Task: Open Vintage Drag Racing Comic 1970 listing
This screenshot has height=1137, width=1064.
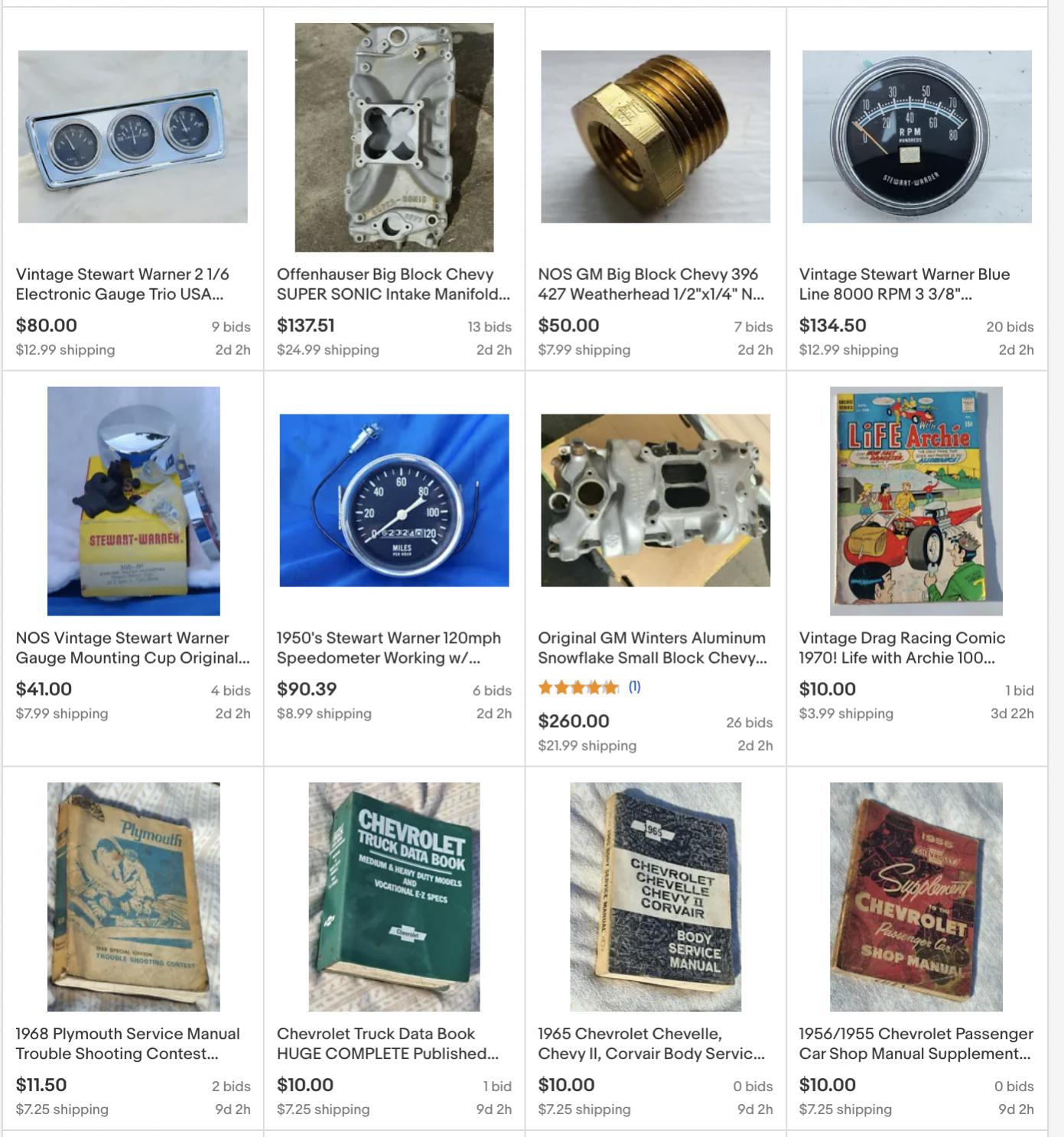Action: point(903,648)
